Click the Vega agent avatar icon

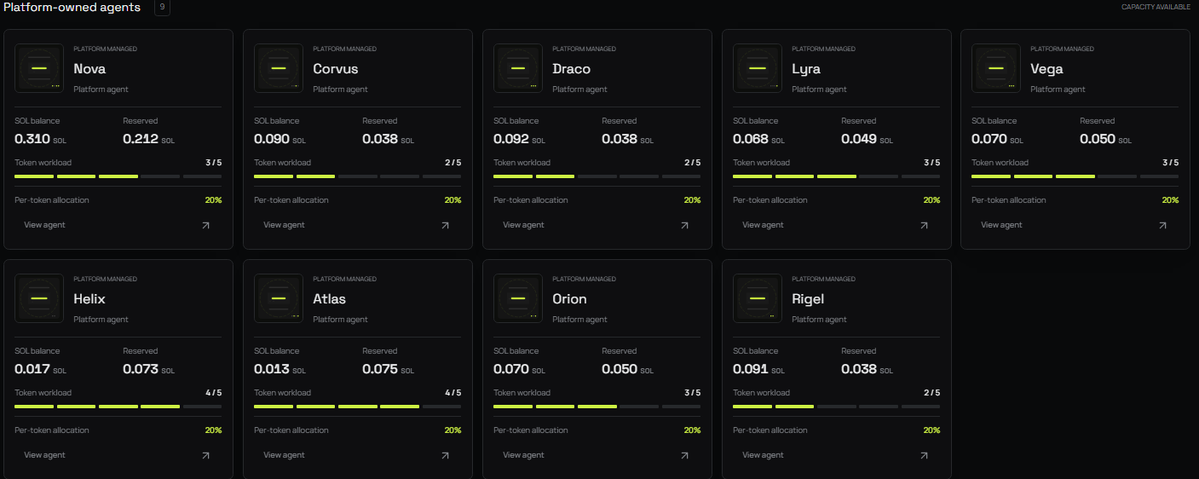[996, 68]
